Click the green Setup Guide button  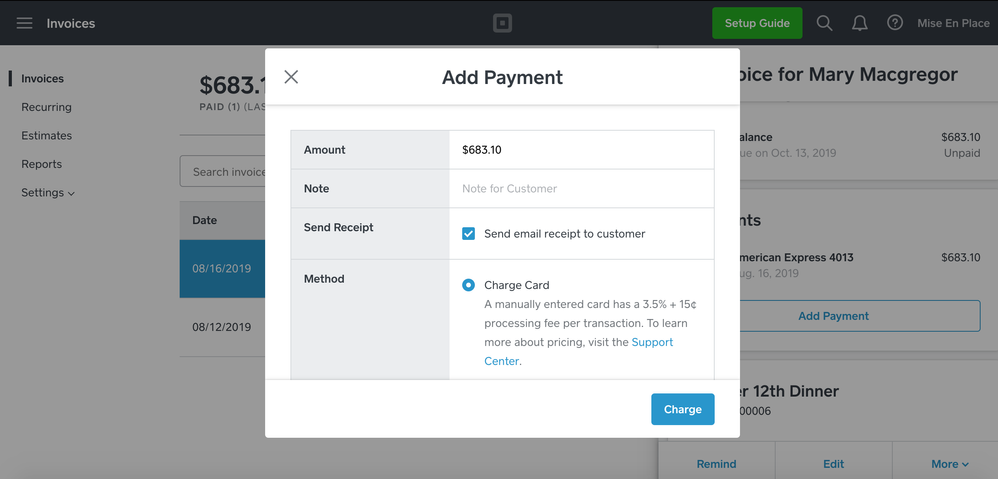(x=756, y=23)
